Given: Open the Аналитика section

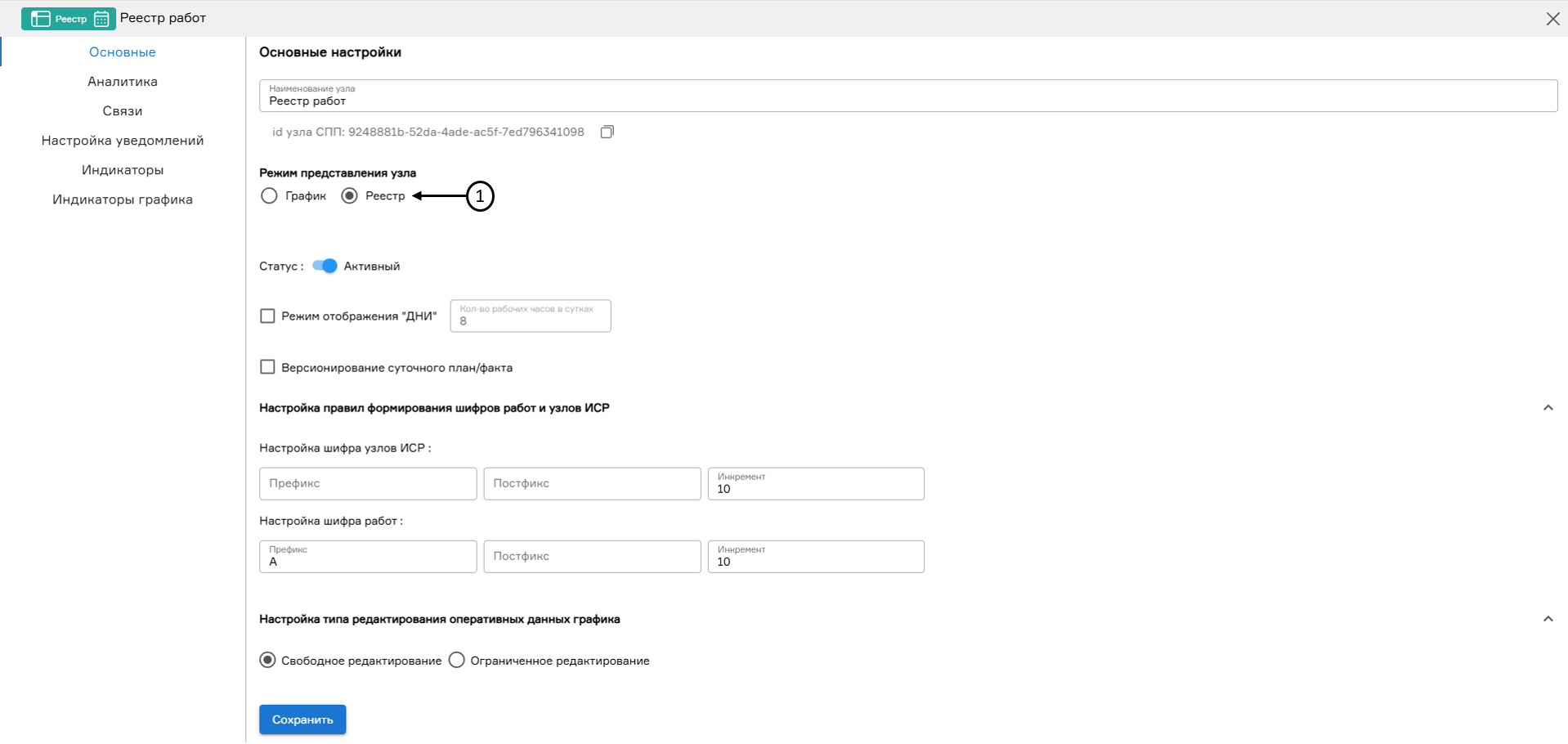Looking at the screenshot, I should [122, 81].
